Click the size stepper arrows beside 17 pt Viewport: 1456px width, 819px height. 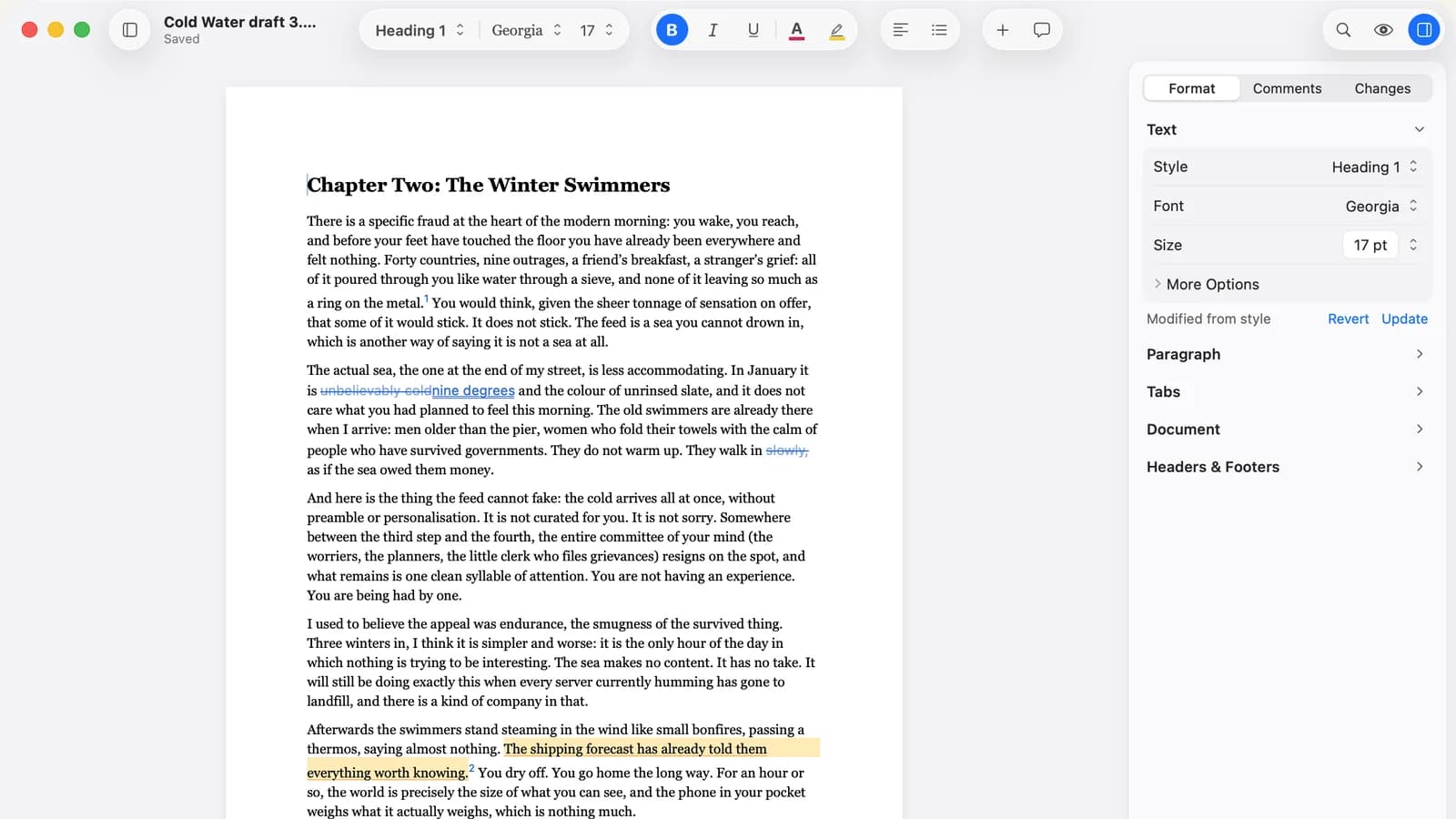pyautogui.click(x=1413, y=245)
